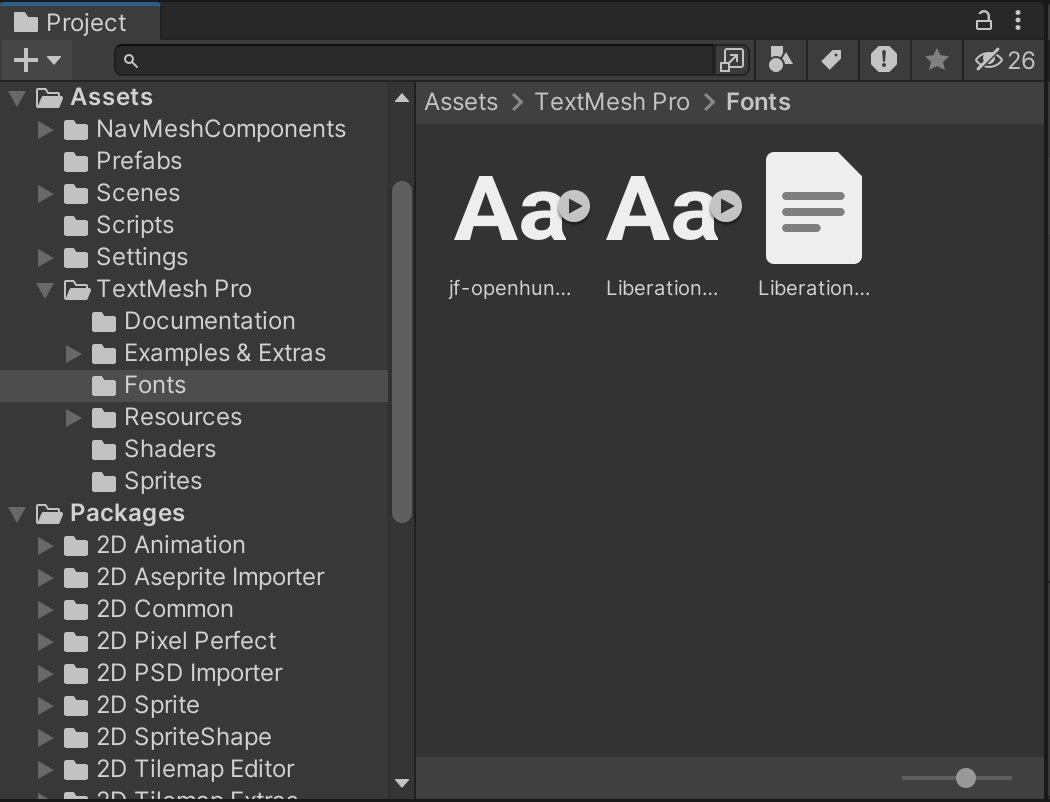Expand the Examples & Extras folder

pos(73,353)
